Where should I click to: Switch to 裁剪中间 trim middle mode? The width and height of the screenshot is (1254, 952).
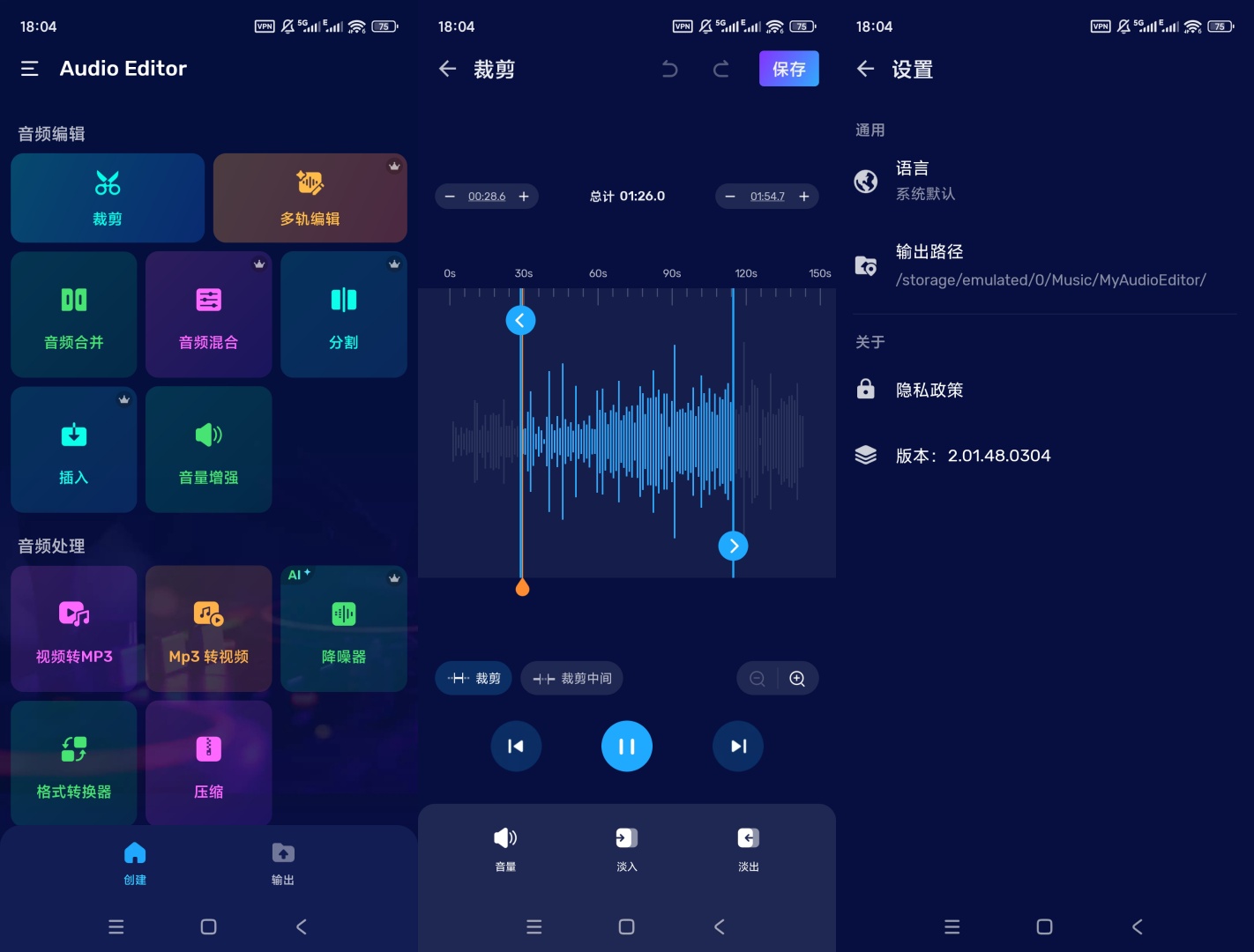point(571,678)
